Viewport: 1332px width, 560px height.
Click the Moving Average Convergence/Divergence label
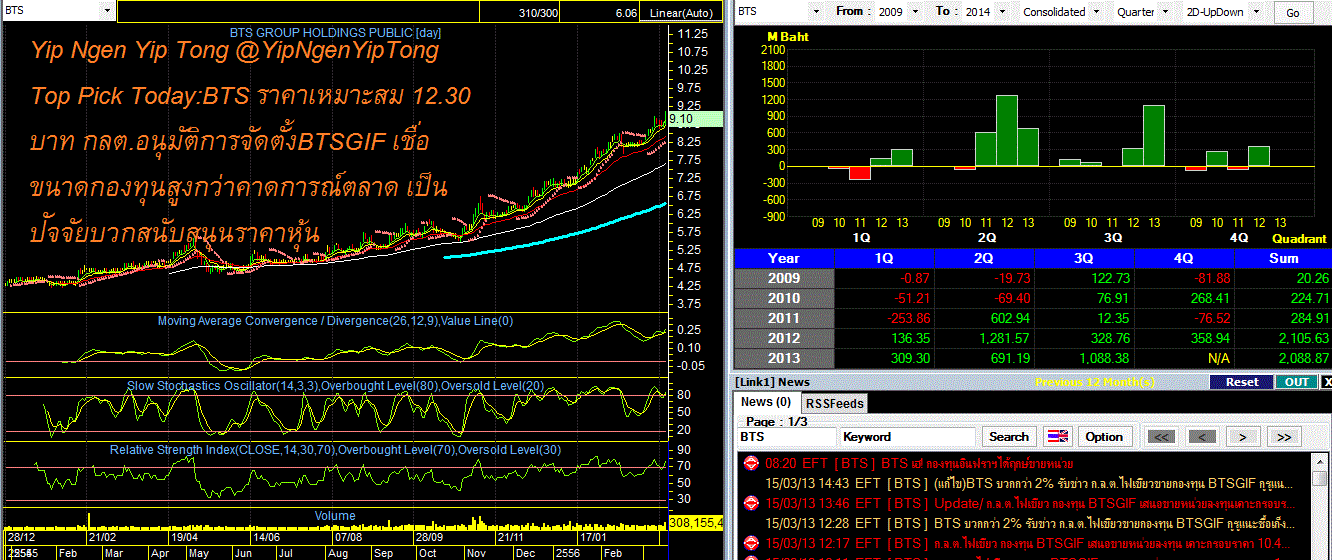coord(335,321)
